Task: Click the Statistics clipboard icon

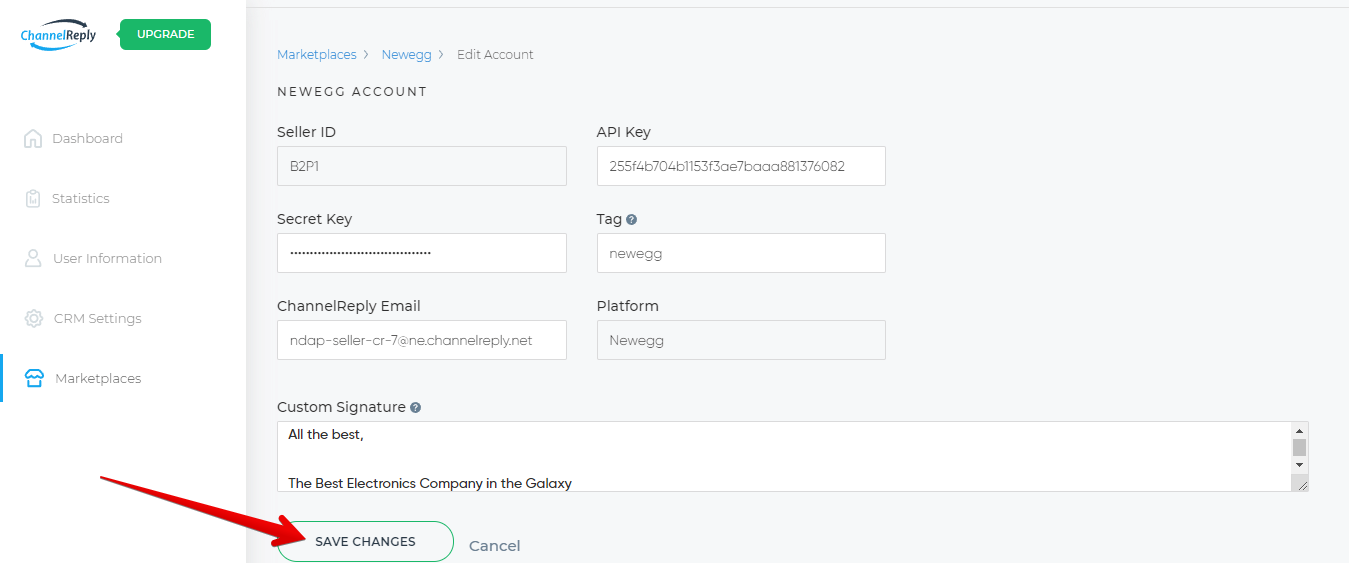Action: point(33,199)
